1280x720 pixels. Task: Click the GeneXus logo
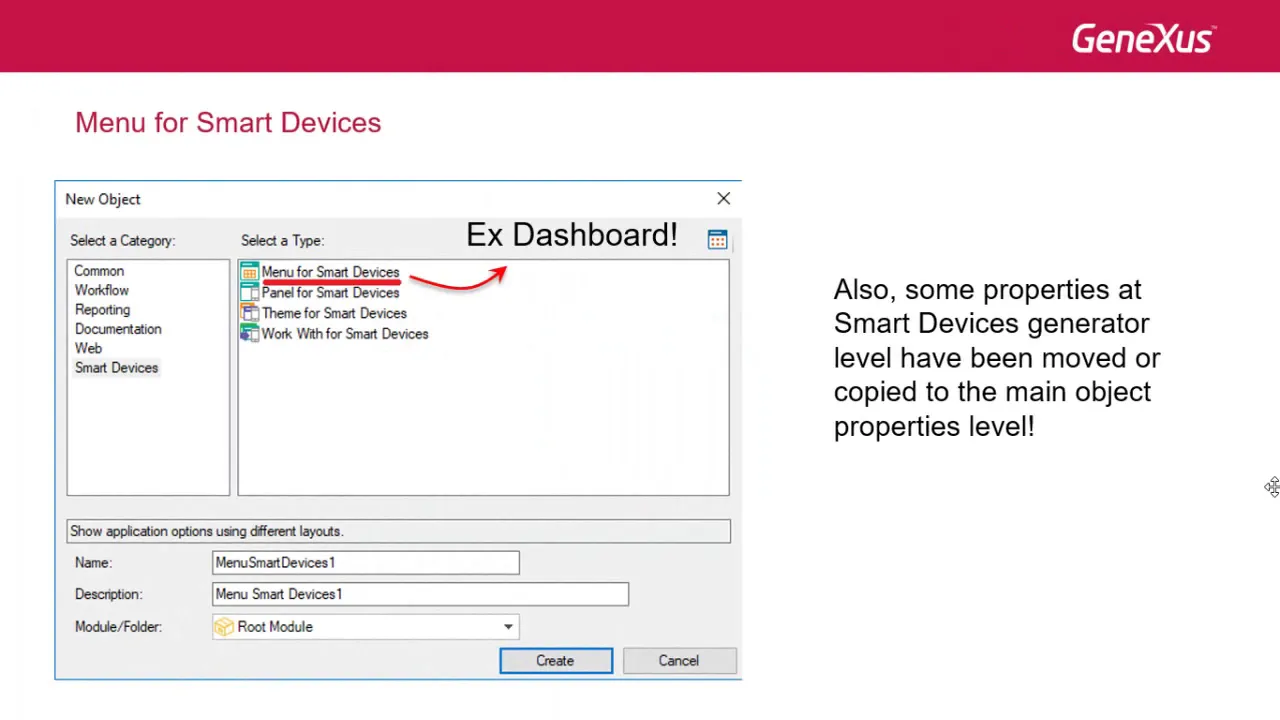click(x=1144, y=39)
